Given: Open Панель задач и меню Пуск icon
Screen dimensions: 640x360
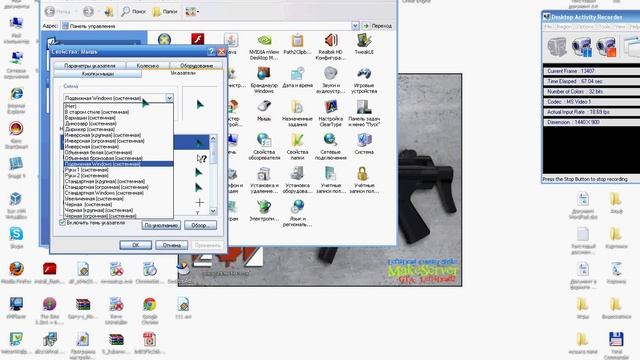Looking at the screenshot, I should (364, 113).
